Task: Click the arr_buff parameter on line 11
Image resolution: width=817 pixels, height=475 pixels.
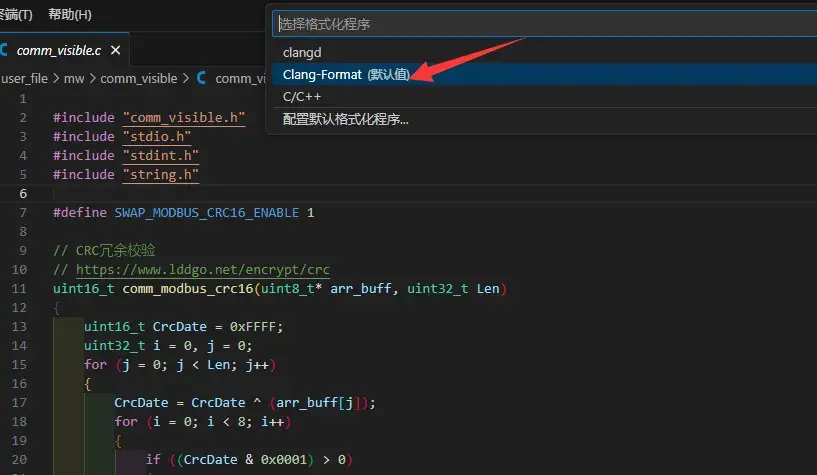Action: (361, 289)
